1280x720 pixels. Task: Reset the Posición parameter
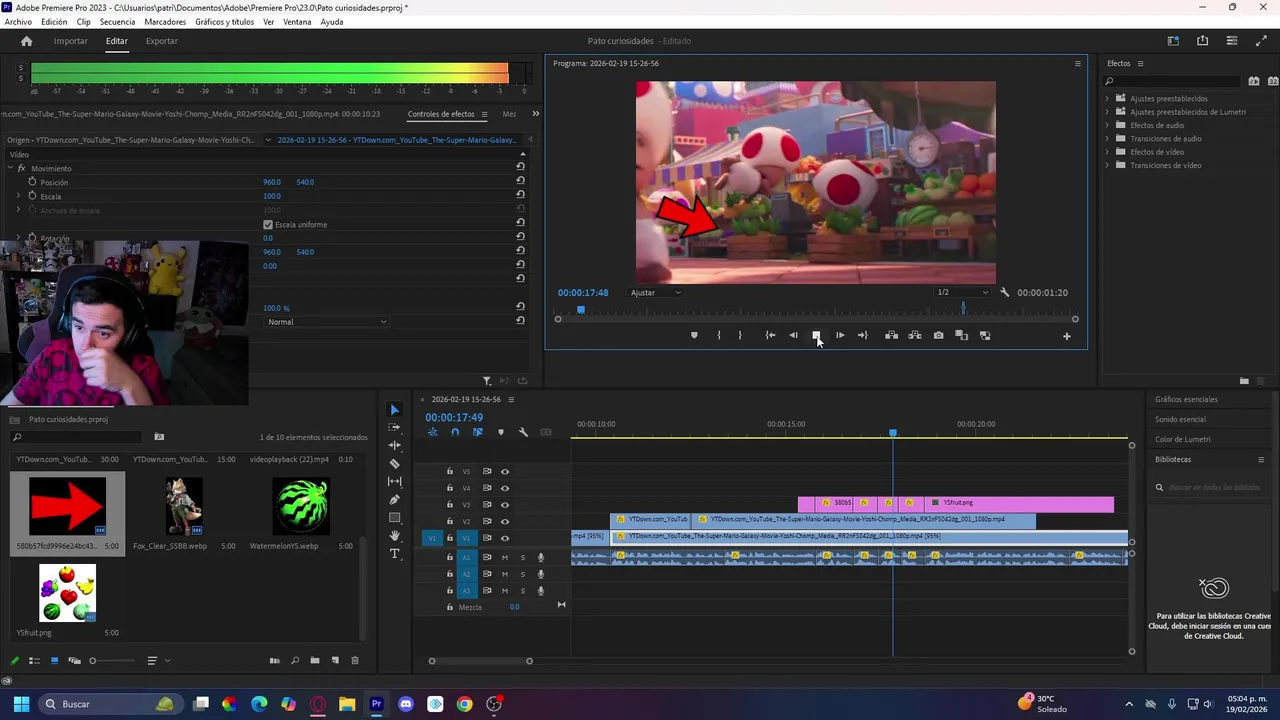[x=520, y=182]
